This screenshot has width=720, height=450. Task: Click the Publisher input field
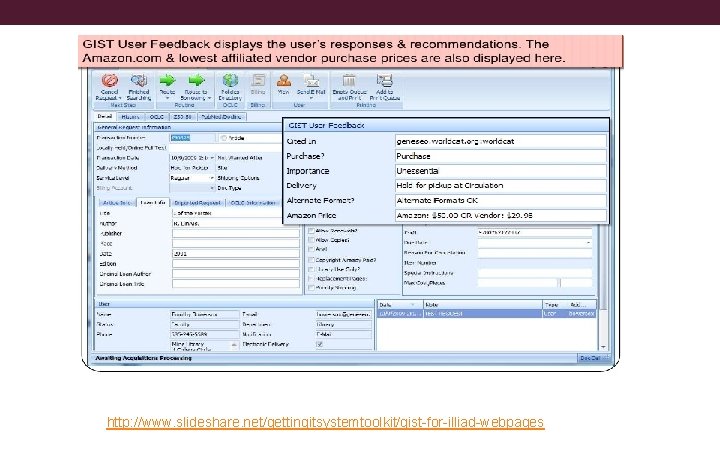pyautogui.click(x=236, y=233)
